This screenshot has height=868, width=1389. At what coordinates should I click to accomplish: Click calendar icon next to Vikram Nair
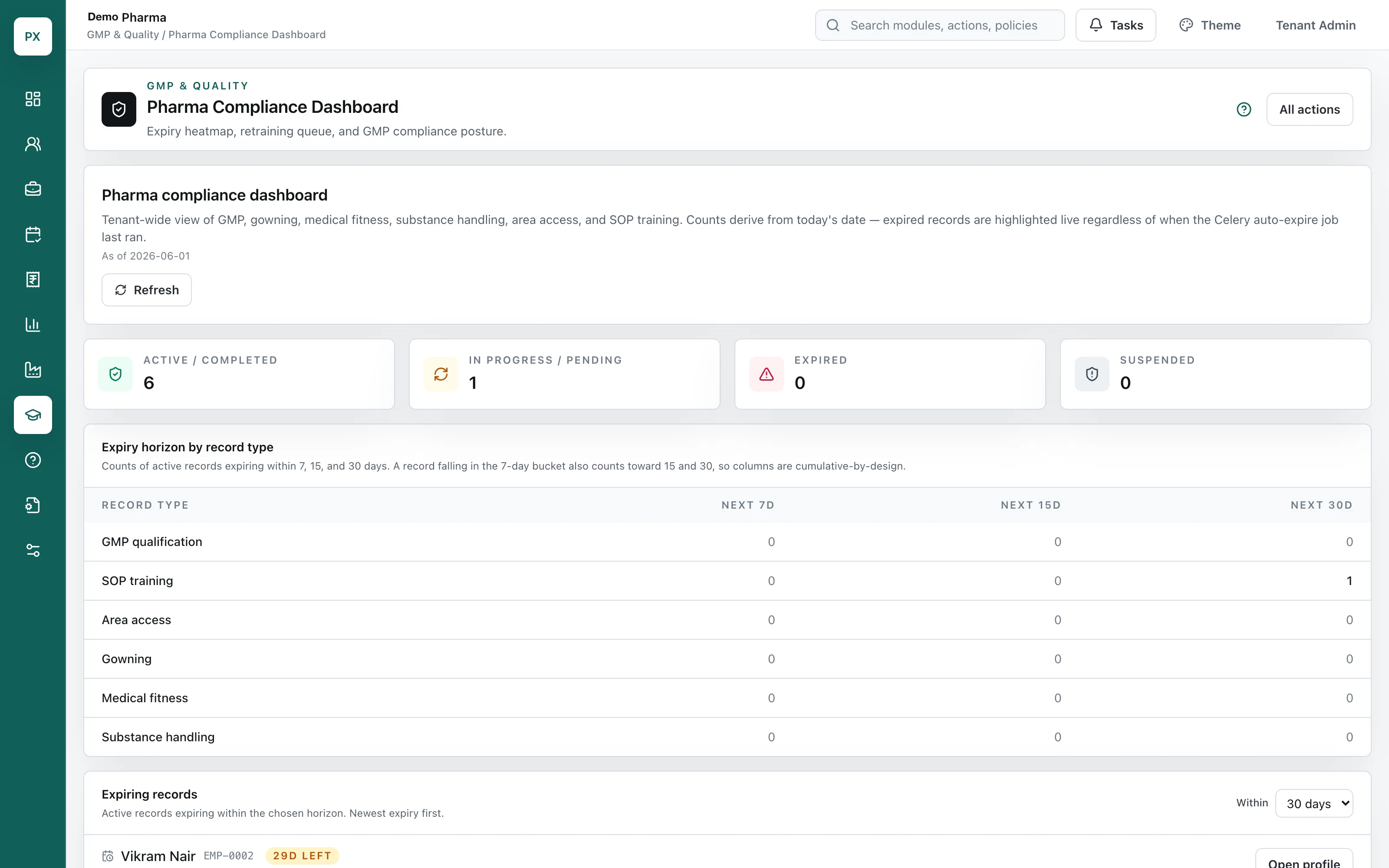click(x=108, y=856)
